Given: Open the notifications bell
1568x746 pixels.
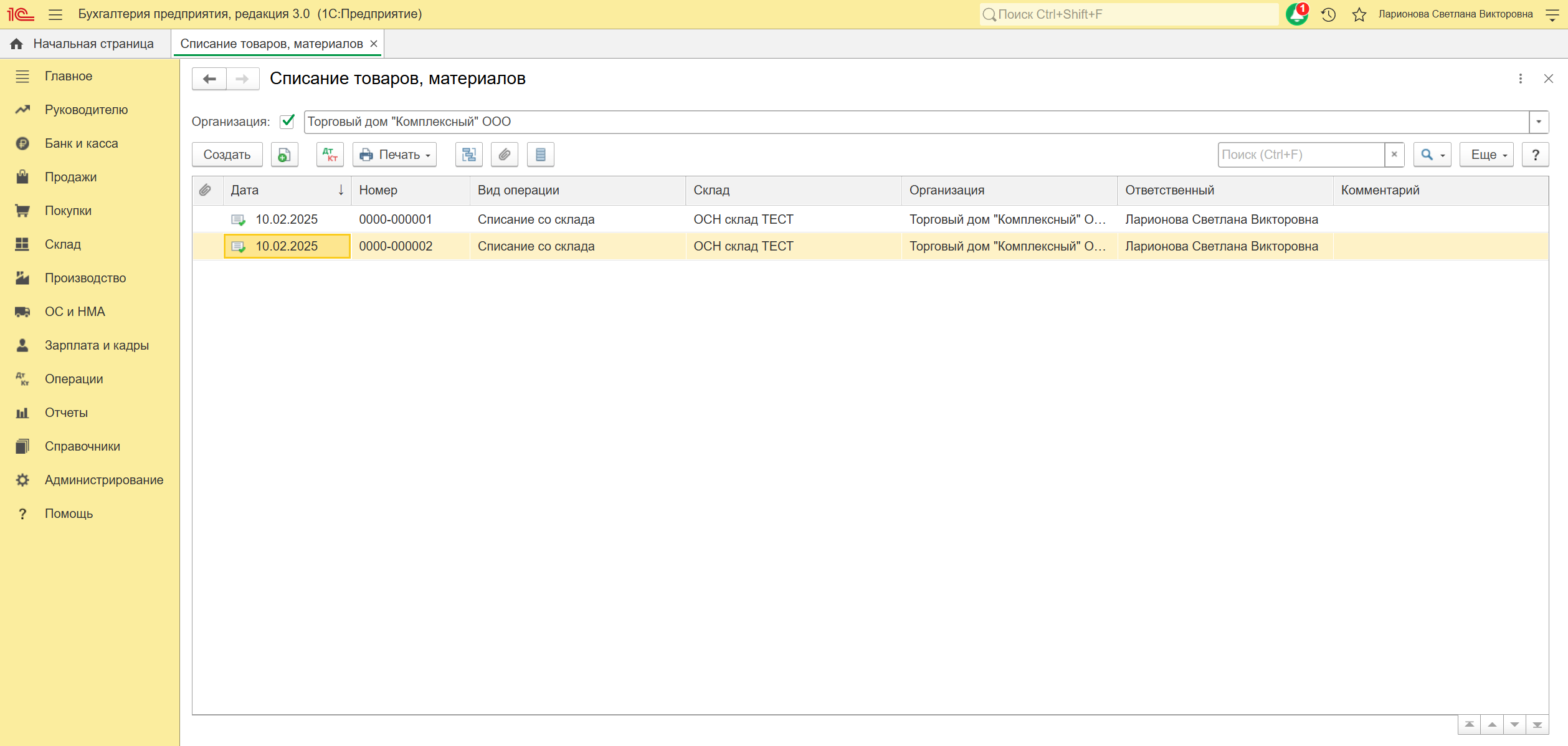Looking at the screenshot, I should [x=1297, y=14].
